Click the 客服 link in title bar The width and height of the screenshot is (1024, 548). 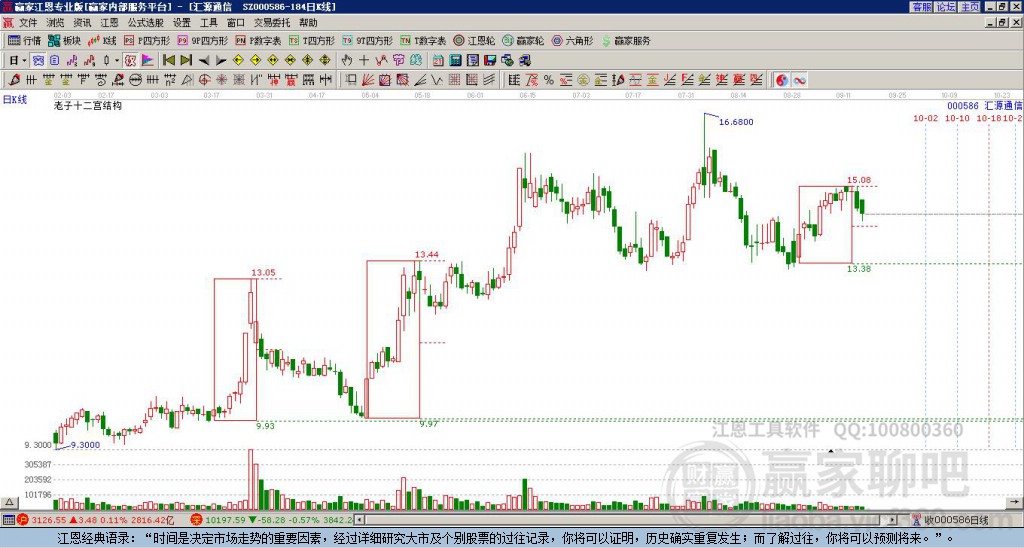click(921, 7)
